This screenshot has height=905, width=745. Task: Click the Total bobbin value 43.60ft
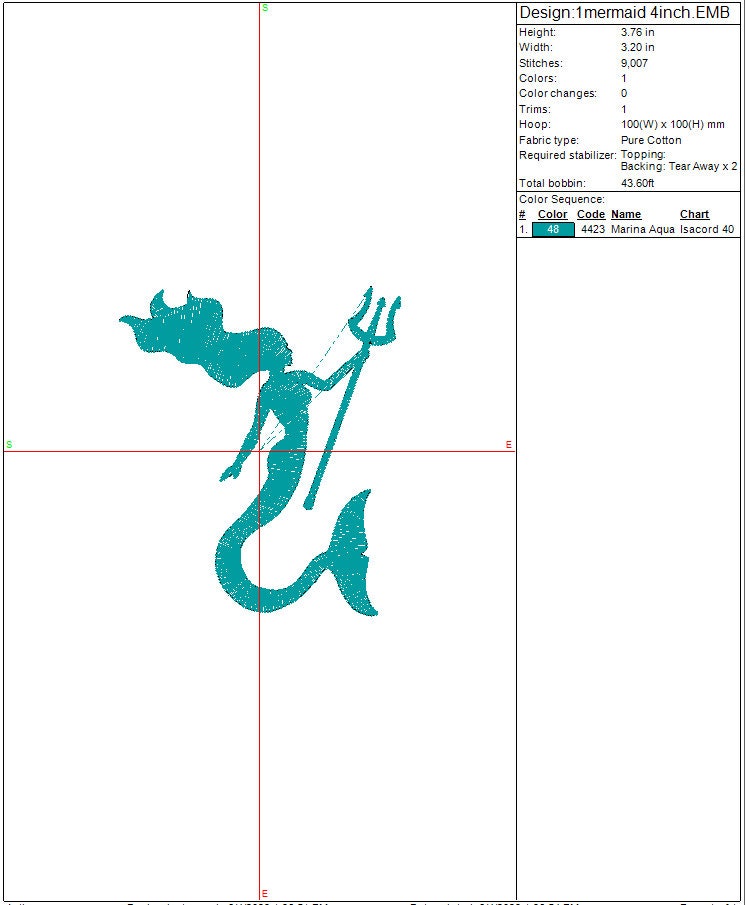tap(637, 184)
